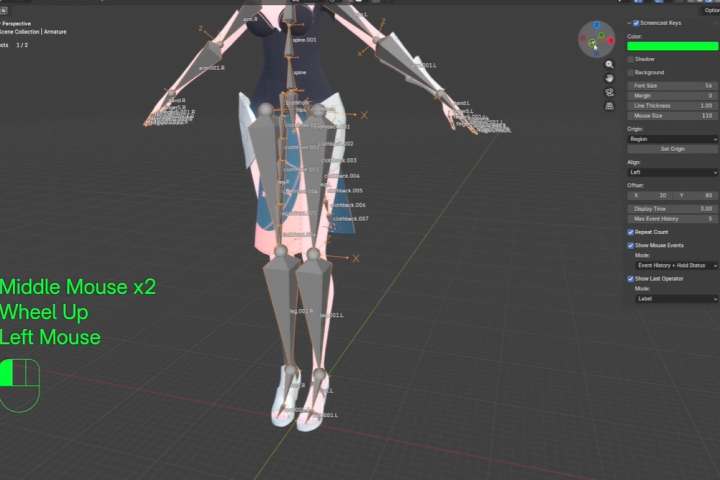Collapse the Screencast Keys panel chevron
The height and width of the screenshot is (480, 720).
coord(629,23)
